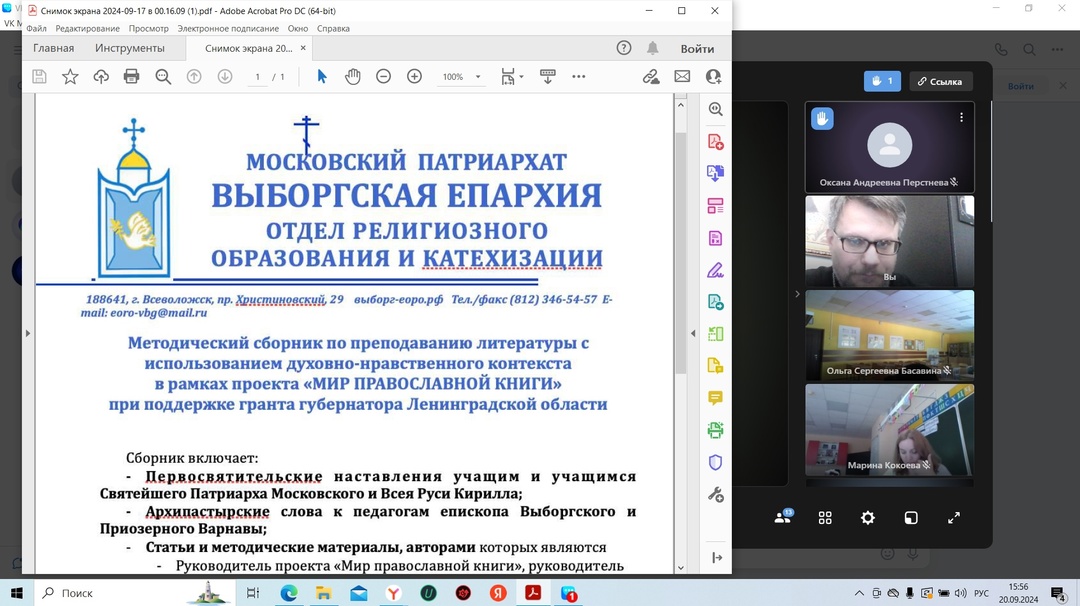Image resolution: width=1080 pixels, height=606 pixels.
Task: Open the Справка menu
Action: pos(333,28)
